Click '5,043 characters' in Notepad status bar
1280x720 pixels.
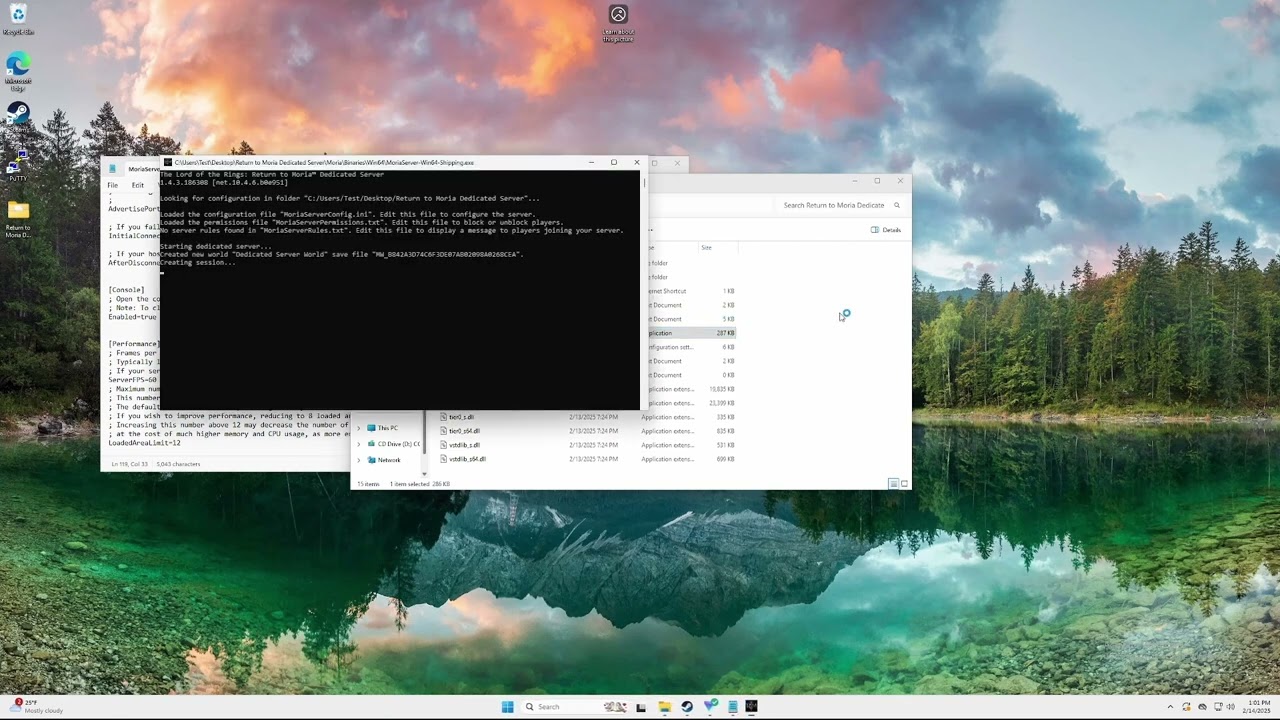[179, 464]
